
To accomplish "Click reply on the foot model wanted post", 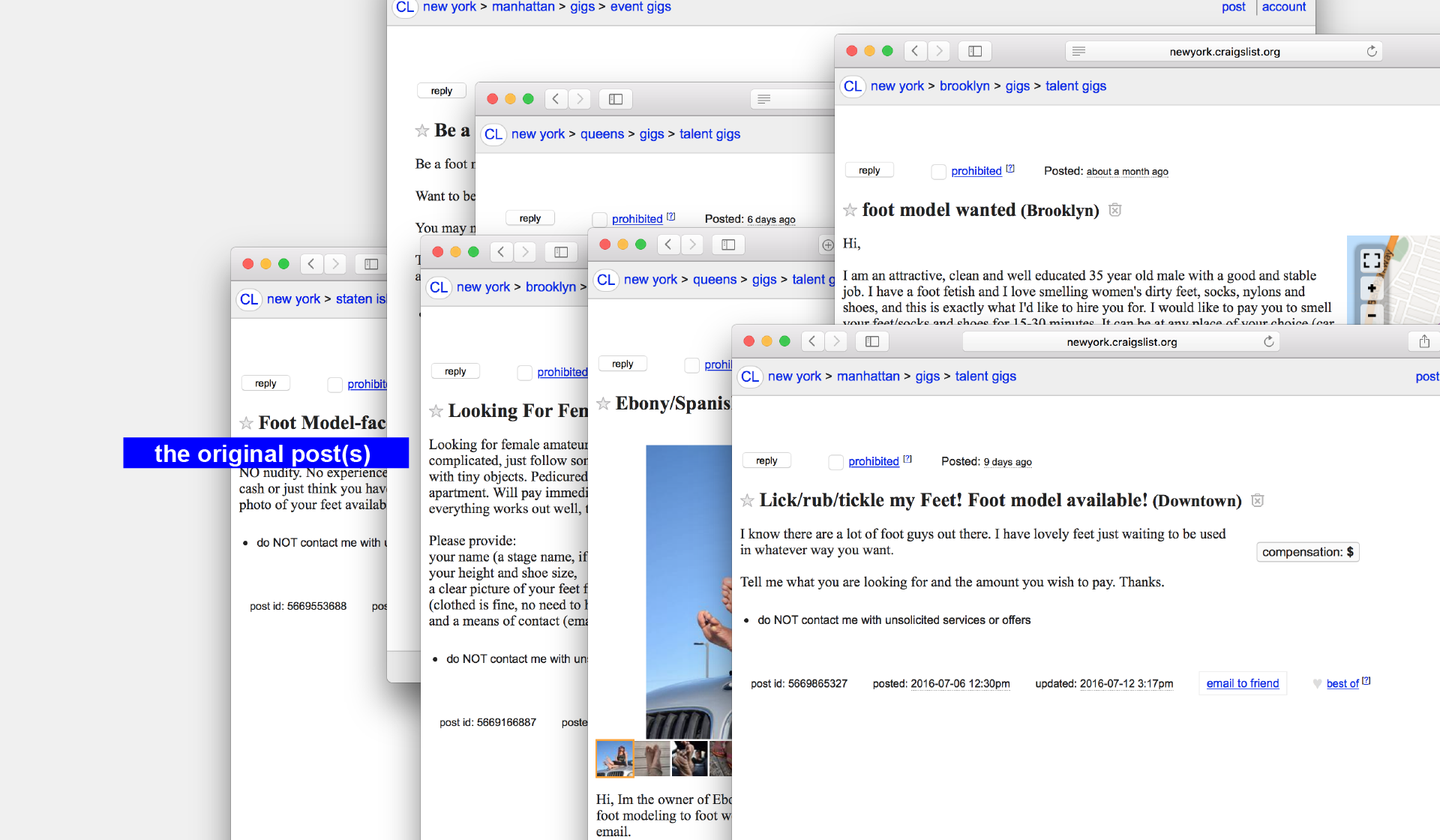I will (x=869, y=170).
